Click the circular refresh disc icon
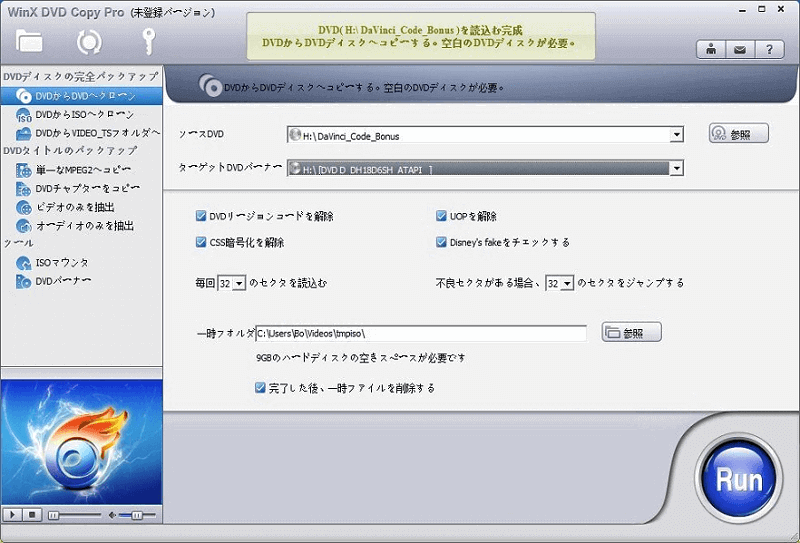Image resolution: width=800 pixels, height=543 pixels. 89,42
